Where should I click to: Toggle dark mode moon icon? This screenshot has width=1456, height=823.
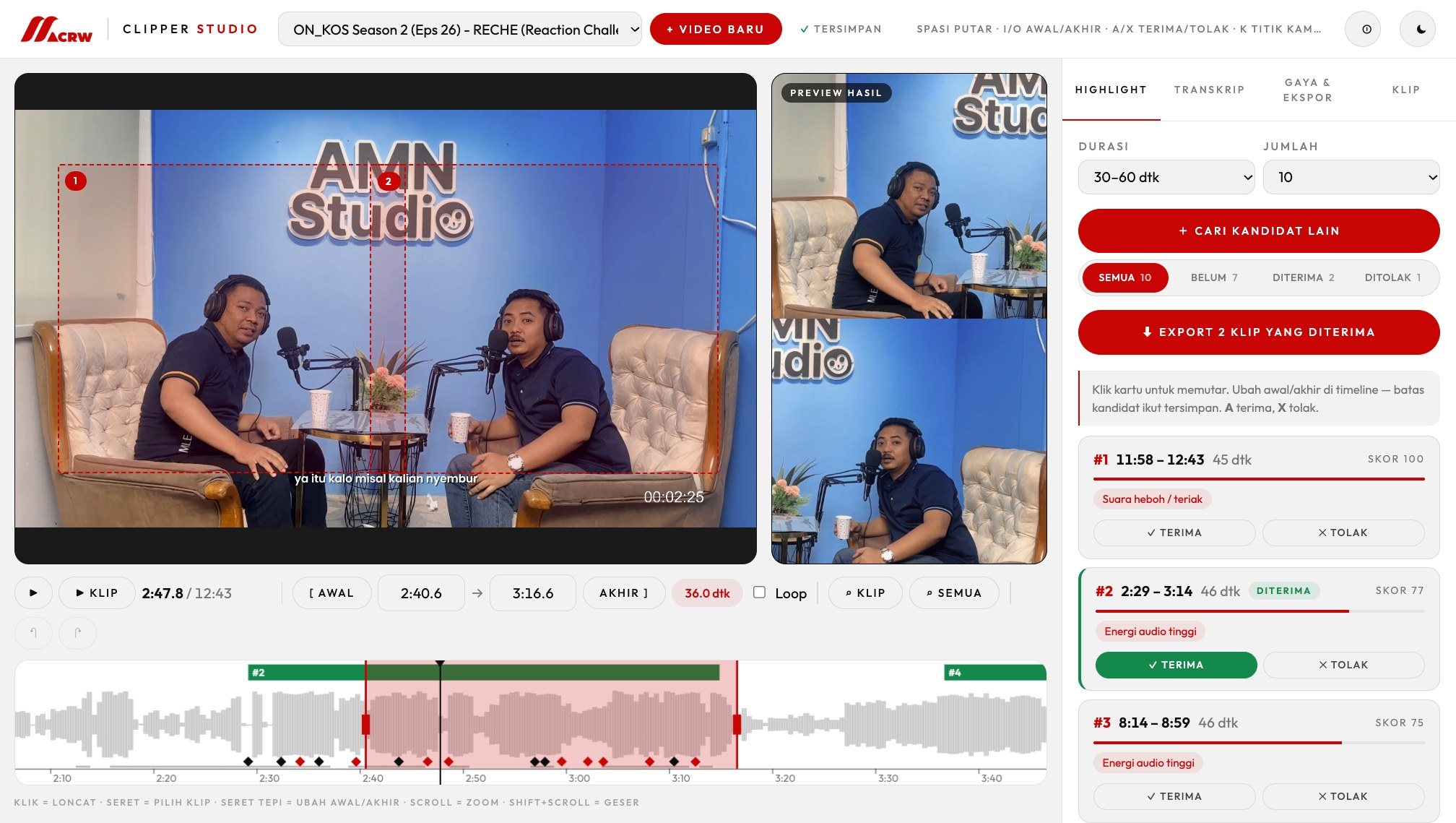pos(1417,29)
